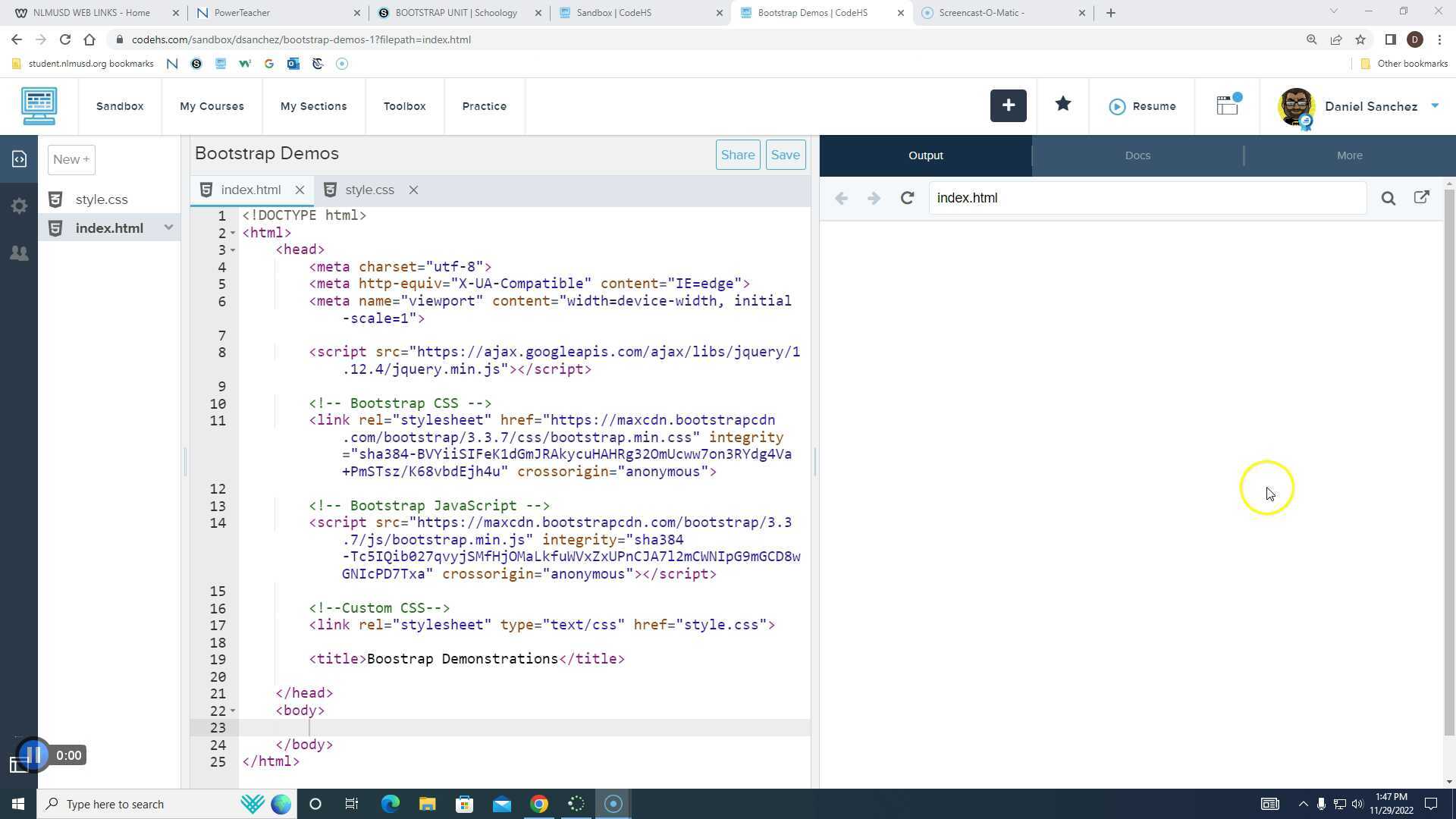Expand the index.html file options chevron
Viewport: 1456px width, 819px height.
click(168, 227)
